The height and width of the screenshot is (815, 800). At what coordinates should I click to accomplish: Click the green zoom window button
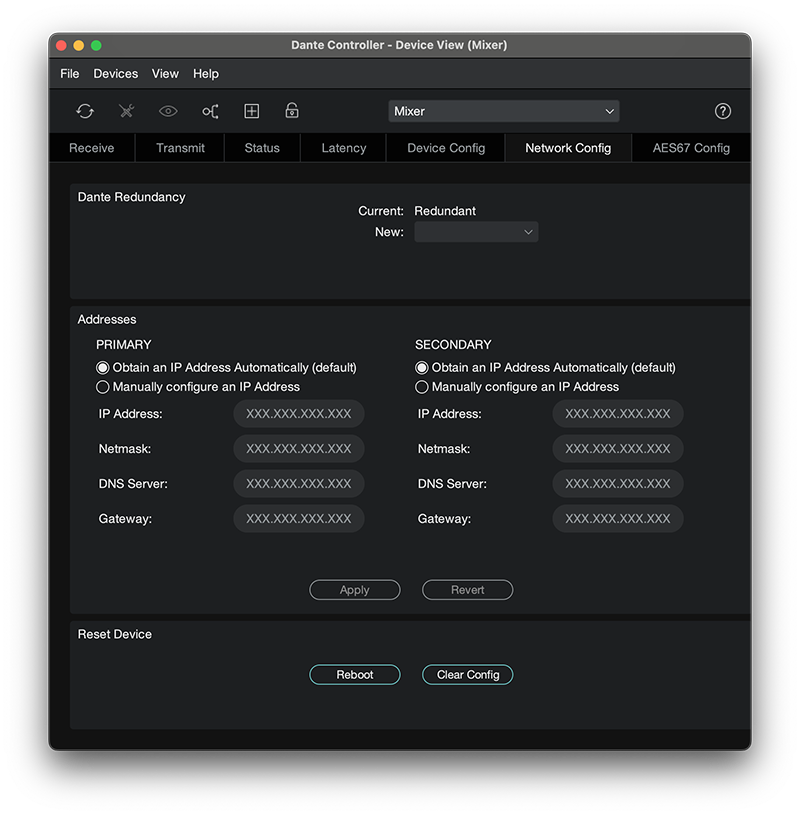point(96,45)
